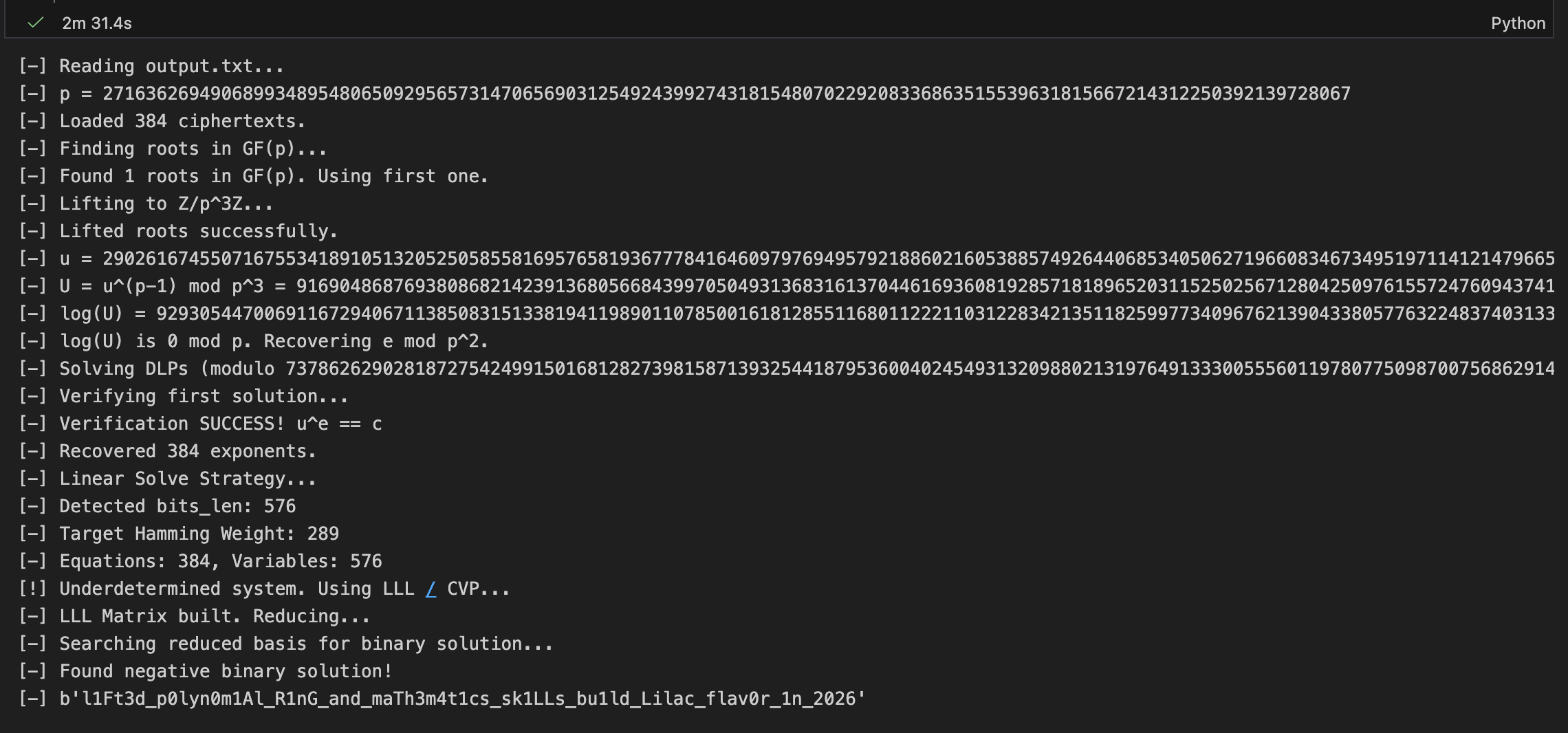Click the "Equations: 384, Variables: 576" line
The width and height of the screenshot is (1568, 733).
pyautogui.click(x=220, y=562)
